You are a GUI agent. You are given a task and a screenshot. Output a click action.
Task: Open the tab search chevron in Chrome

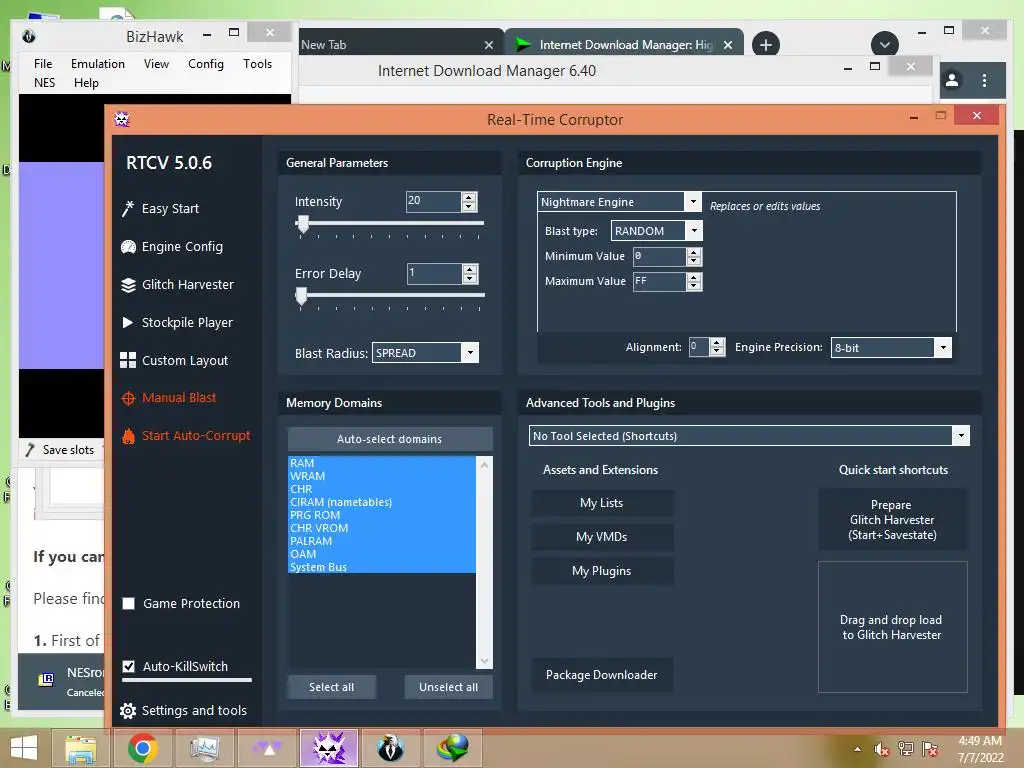point(885,44)
